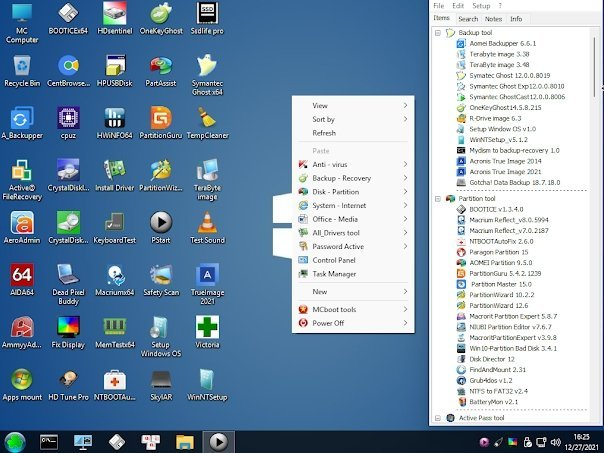Open Dead Pixel Buddy icon
The image size is (604, 453).
(x=68, y=284)
